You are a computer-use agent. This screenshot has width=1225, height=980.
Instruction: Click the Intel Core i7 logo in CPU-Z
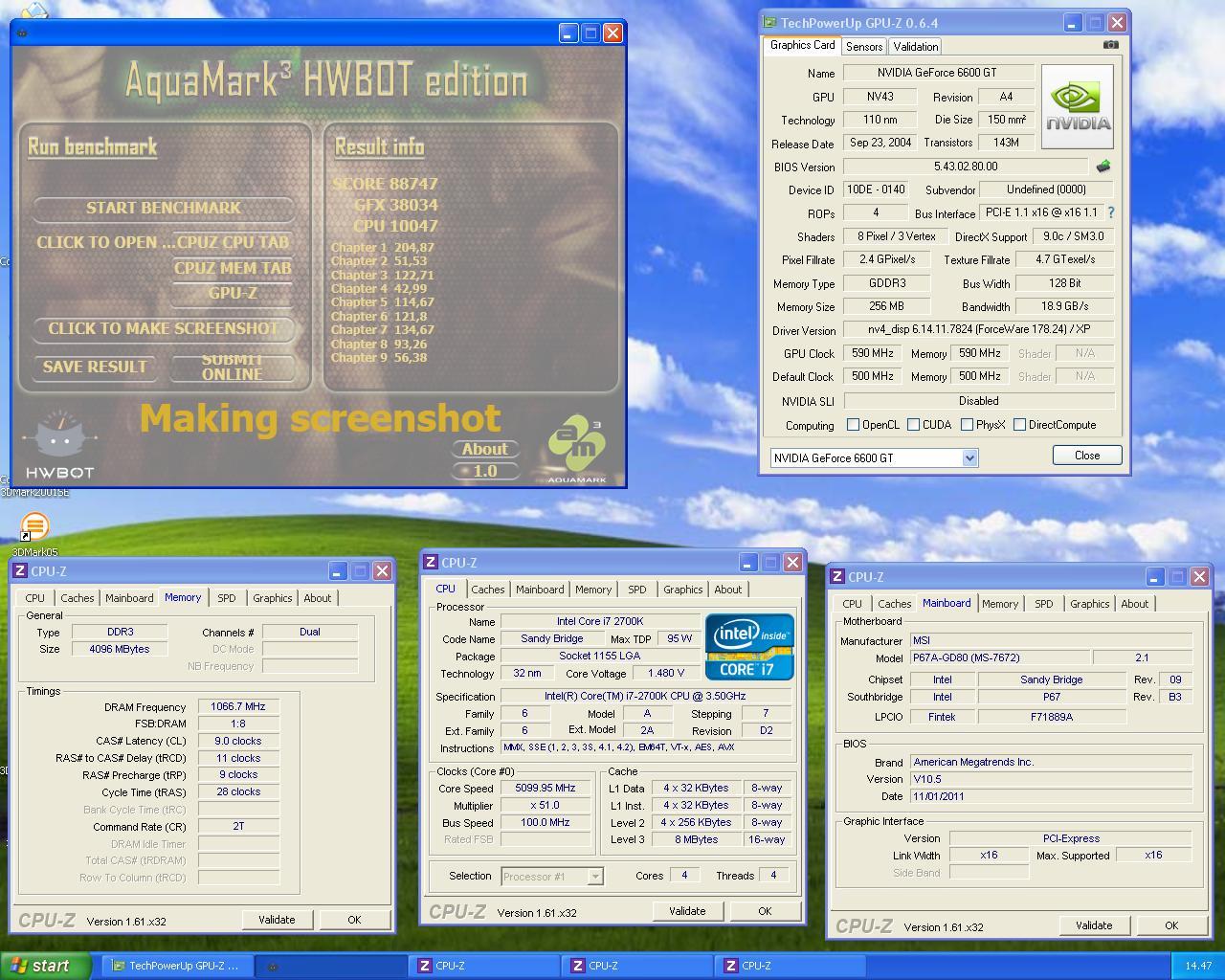(749, 647)
